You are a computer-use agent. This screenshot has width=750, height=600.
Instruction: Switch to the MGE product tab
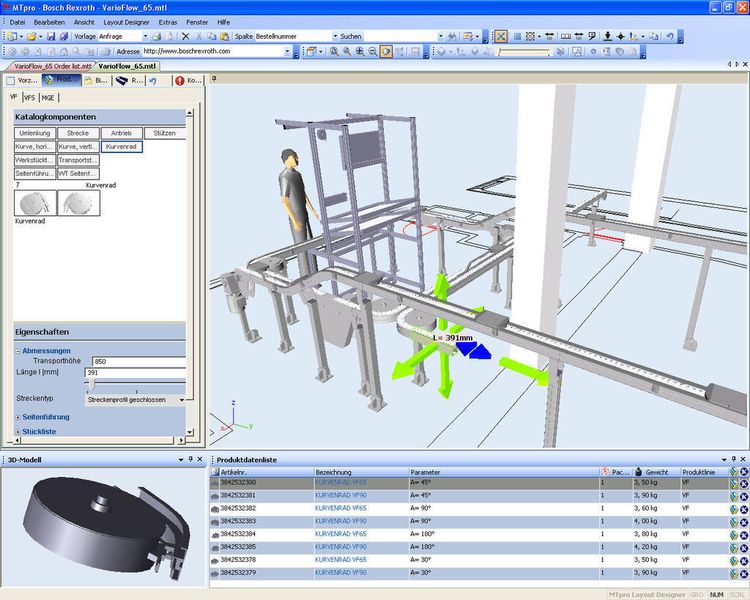(x=48, y=97)
